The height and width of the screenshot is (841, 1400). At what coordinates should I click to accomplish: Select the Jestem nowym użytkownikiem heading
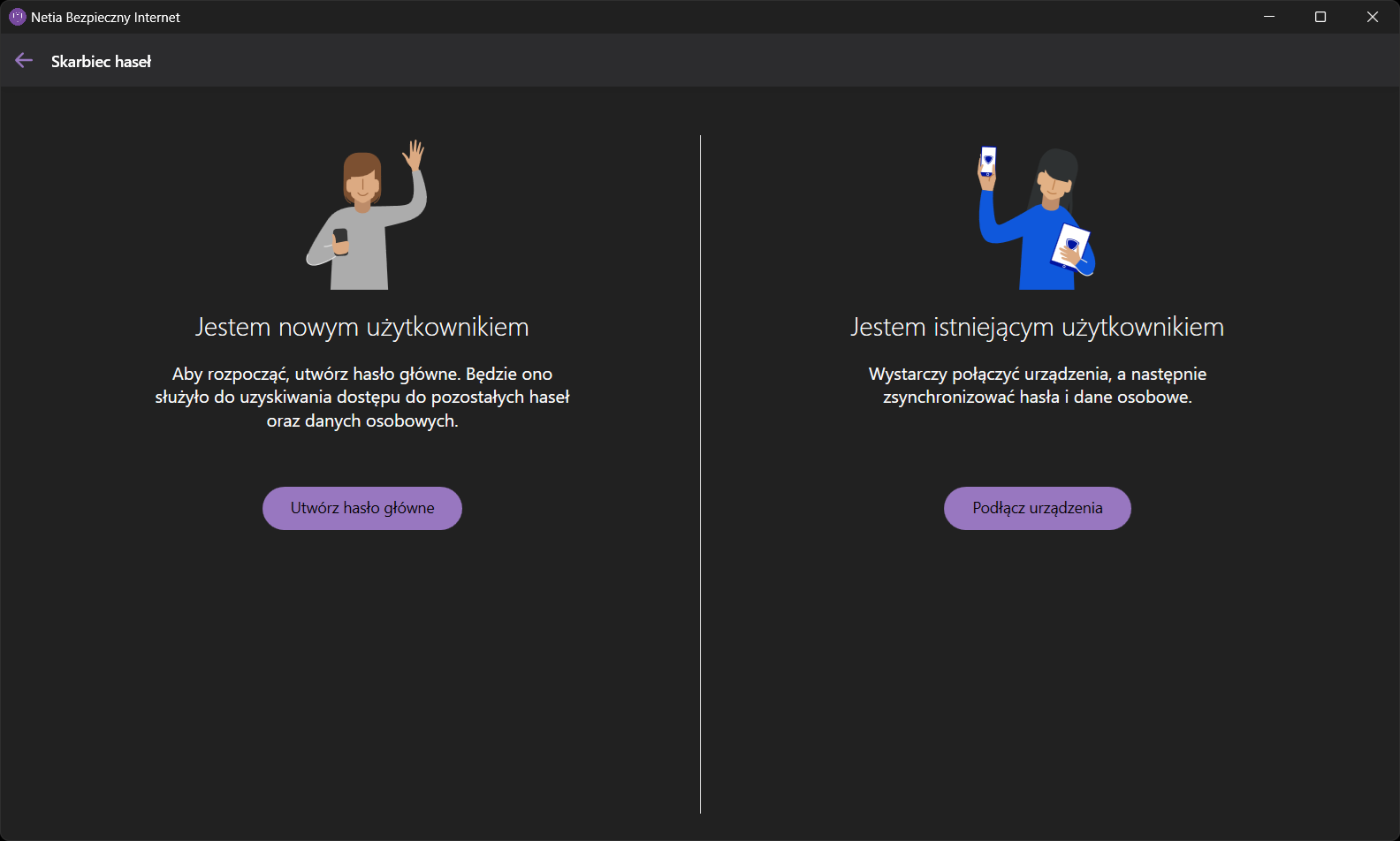point(361,327)
